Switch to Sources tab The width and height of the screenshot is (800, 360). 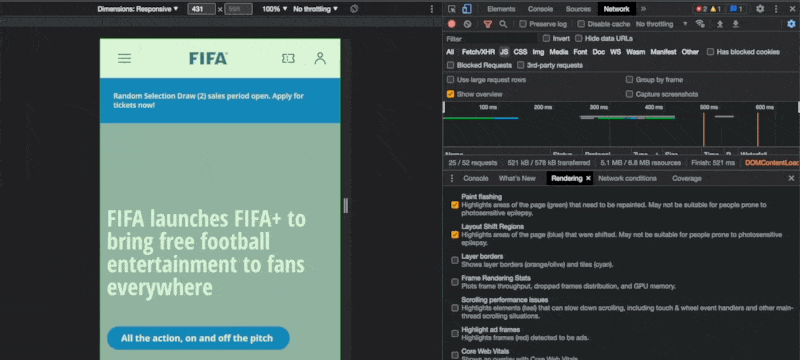click(578, 9)
